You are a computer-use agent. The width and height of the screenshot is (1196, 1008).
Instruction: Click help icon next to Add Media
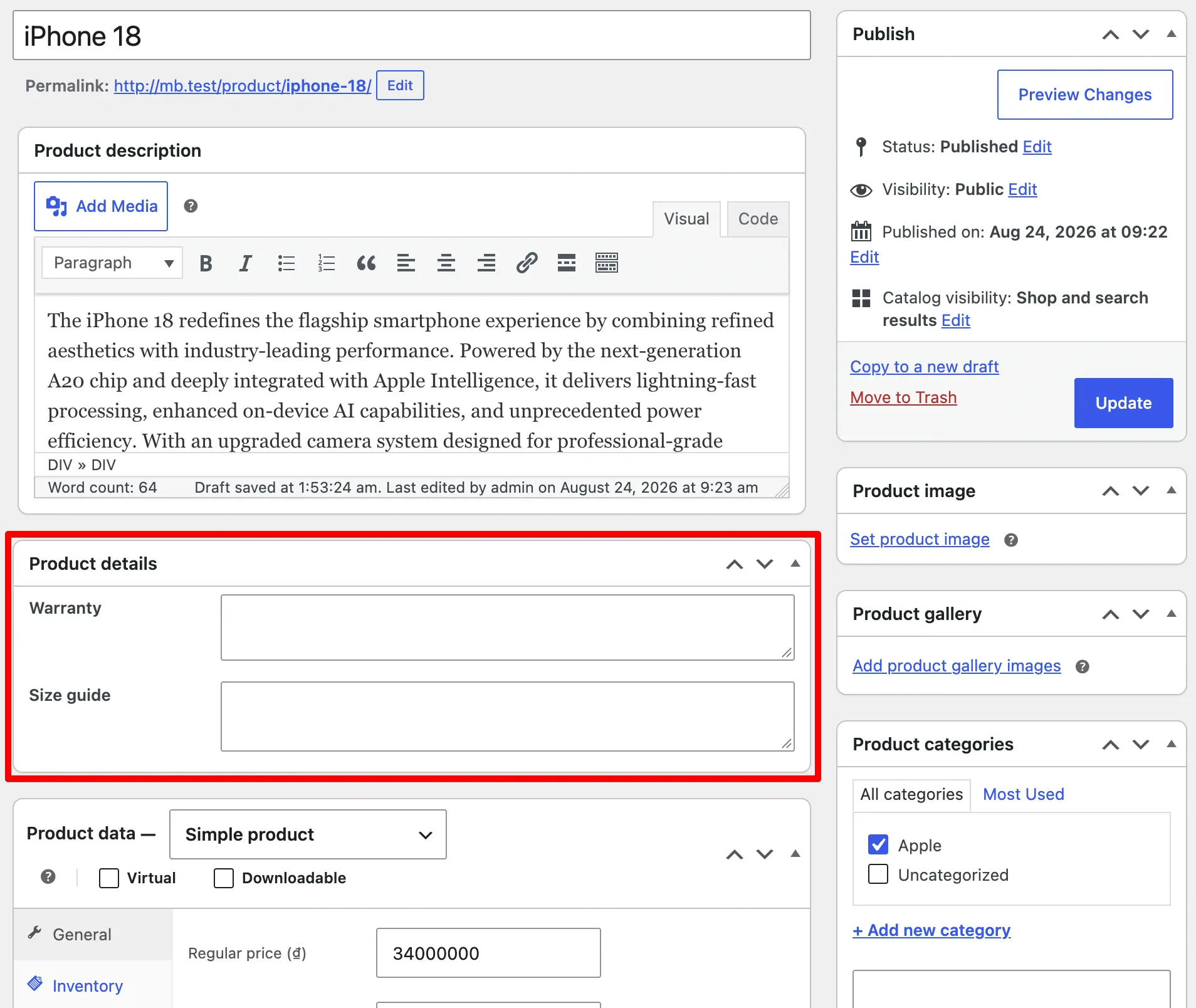coord(191,206)
